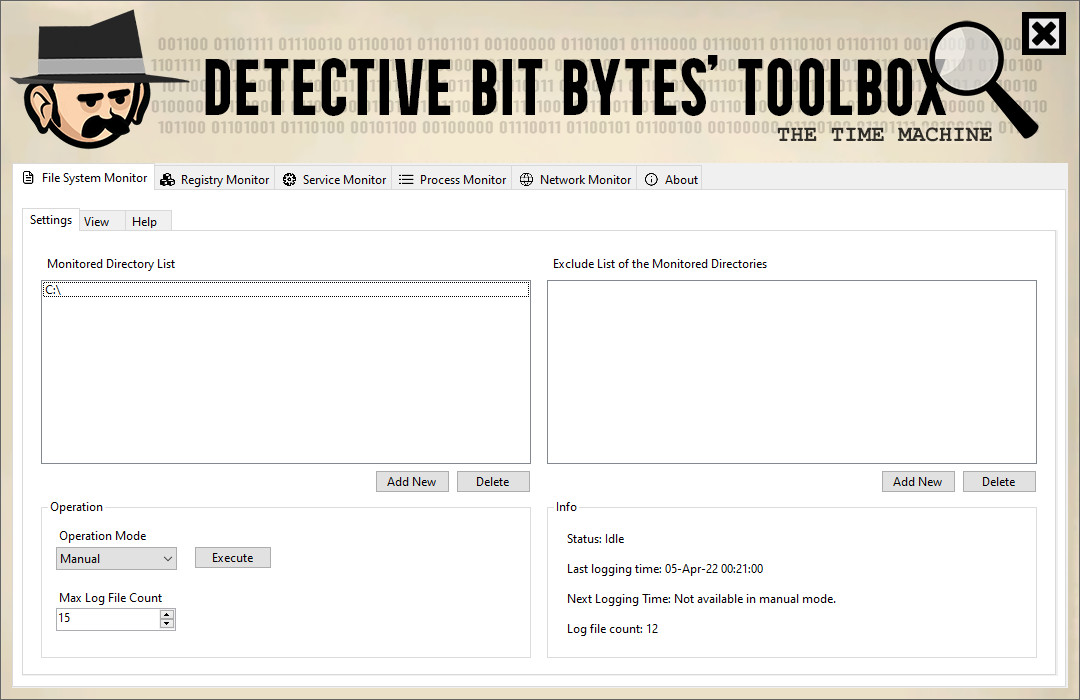The height and width of the screenshot is (700, 1080).
Task: Click the File System Monitor document icon
Action: pos(27,178)
